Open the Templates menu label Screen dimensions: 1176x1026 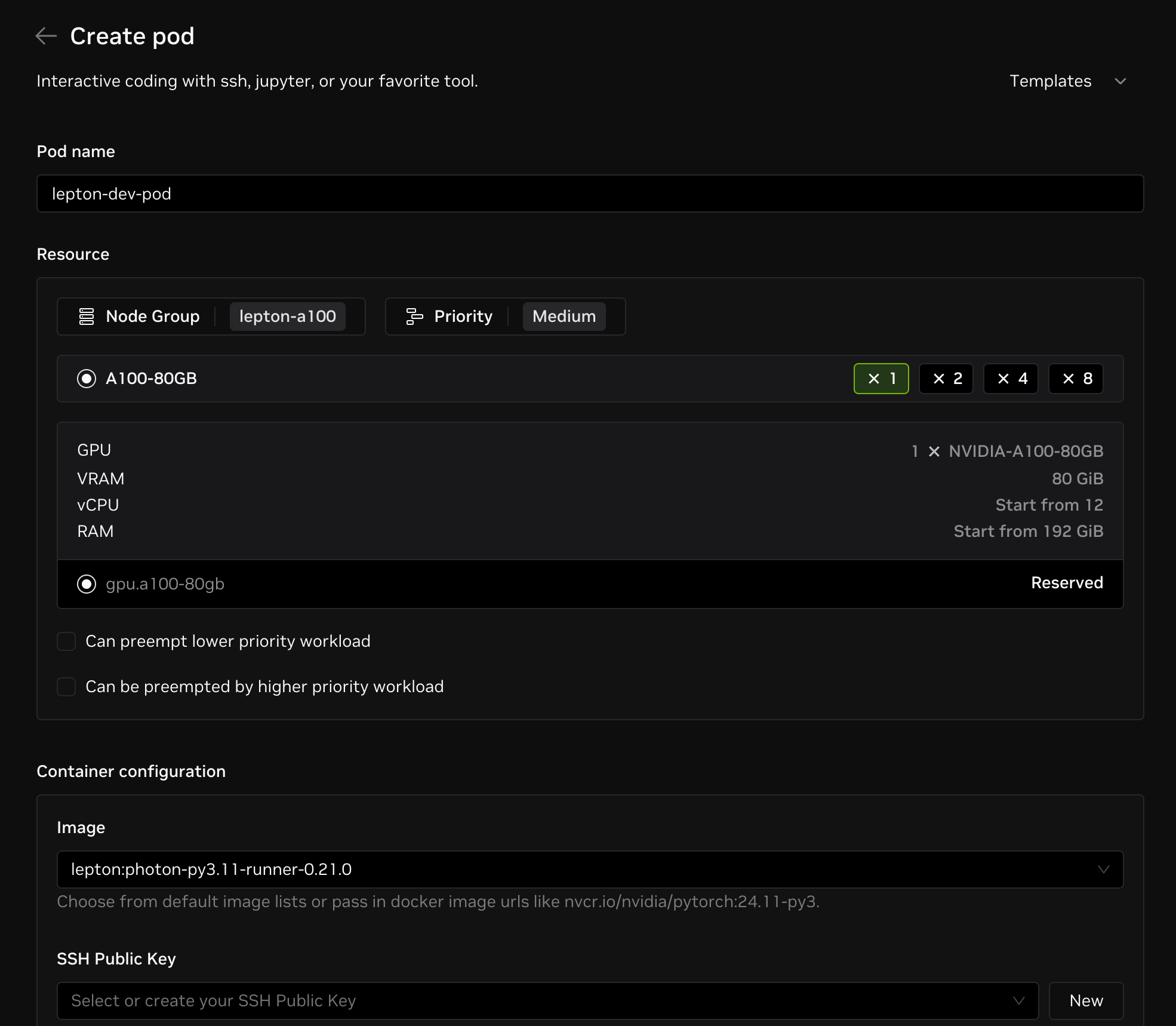tap(1050, 81)
